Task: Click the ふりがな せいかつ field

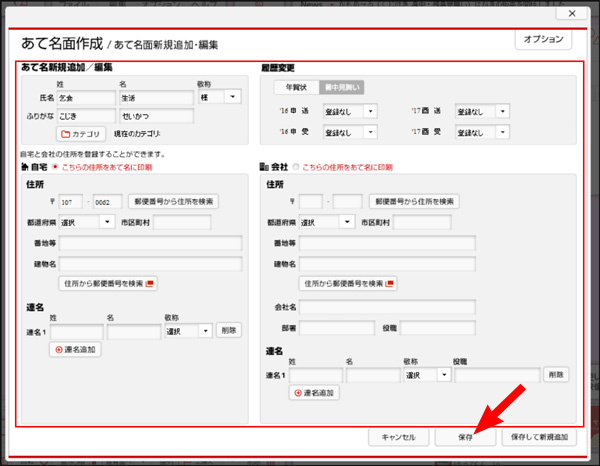Action: click(x=157, y=116)
